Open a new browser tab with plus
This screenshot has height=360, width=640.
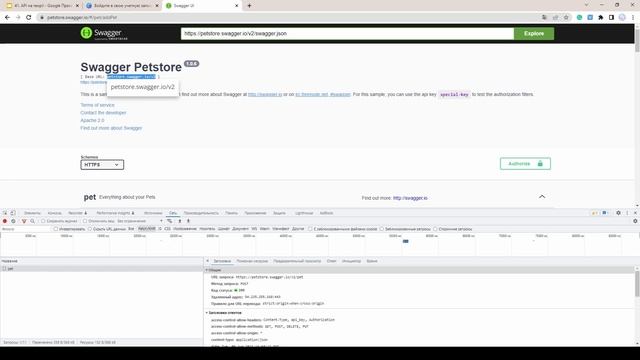pos(249,6)
